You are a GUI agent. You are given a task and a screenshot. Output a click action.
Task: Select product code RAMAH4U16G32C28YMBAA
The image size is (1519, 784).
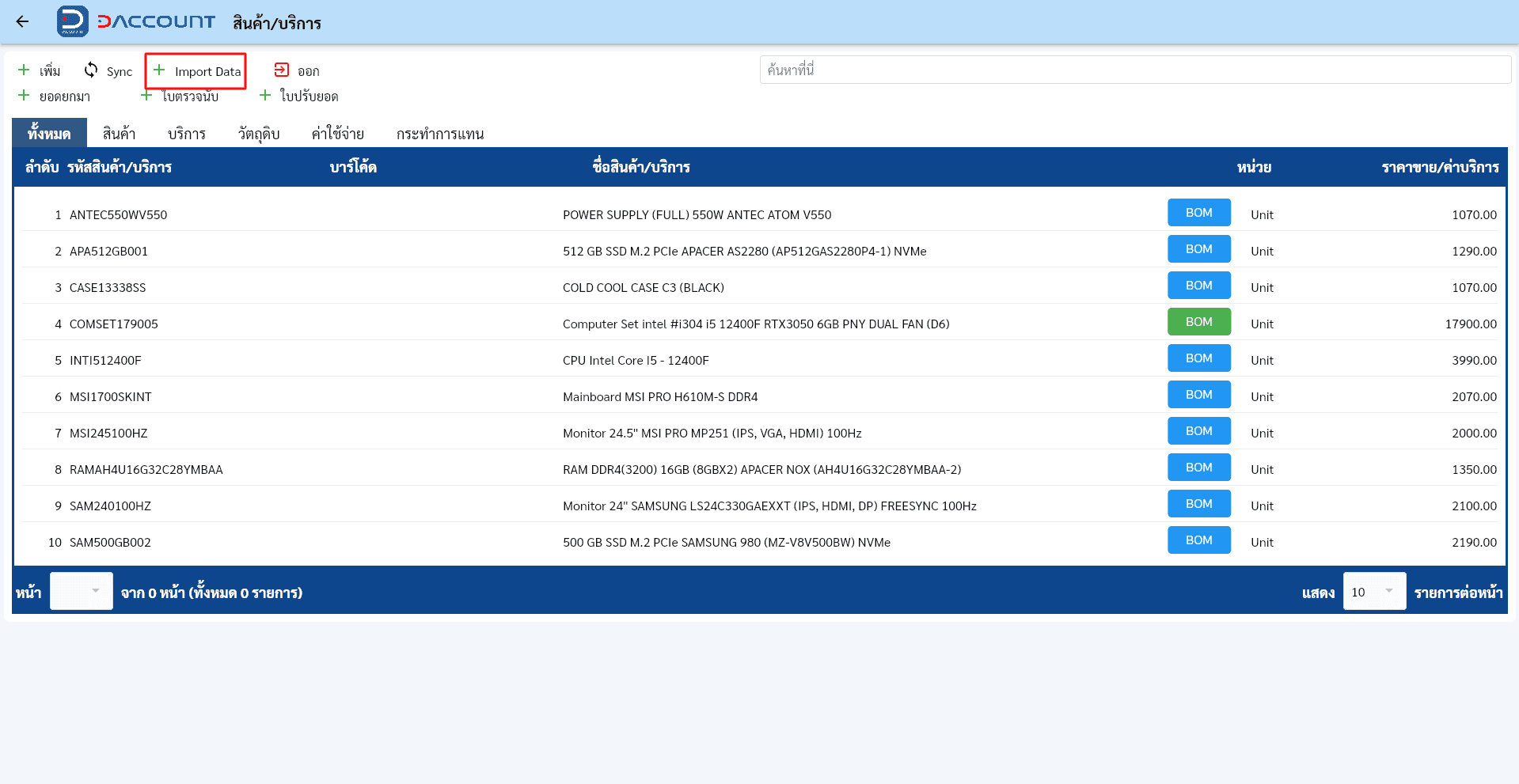[146, 470]
